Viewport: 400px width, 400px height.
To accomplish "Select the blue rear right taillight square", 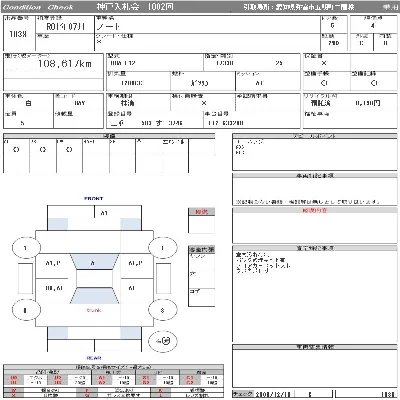I will [130, 333].
